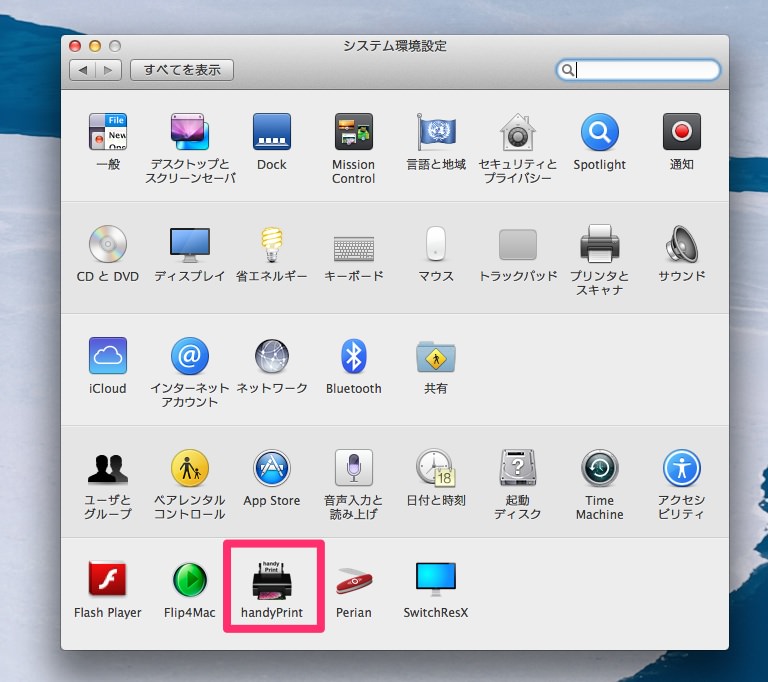Open Mission Control preferences
The width and height of the screenshot is (768, 682).
tap(354, 132)
